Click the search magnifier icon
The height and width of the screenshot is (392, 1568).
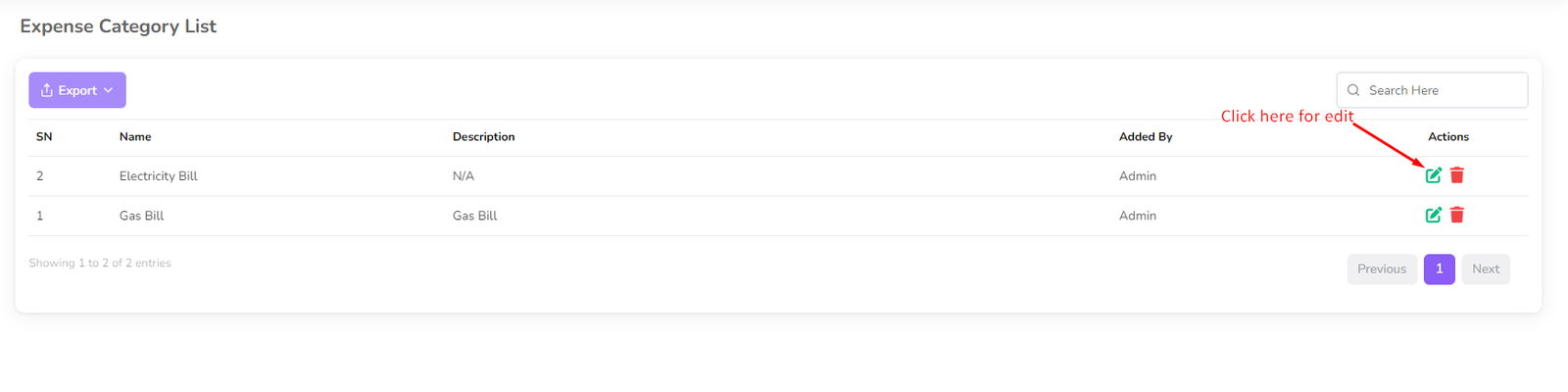[x=1353, y=90]
